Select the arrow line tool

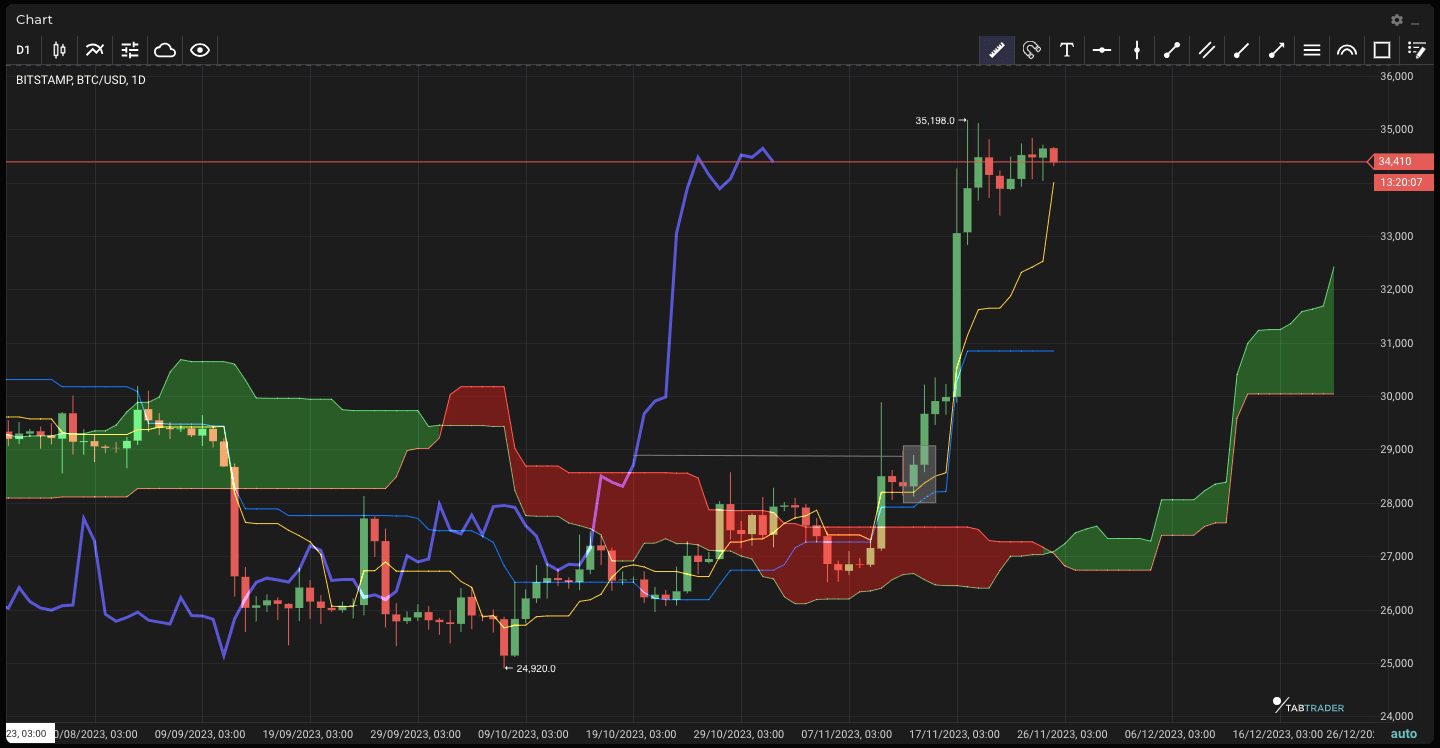(1277, 50)
